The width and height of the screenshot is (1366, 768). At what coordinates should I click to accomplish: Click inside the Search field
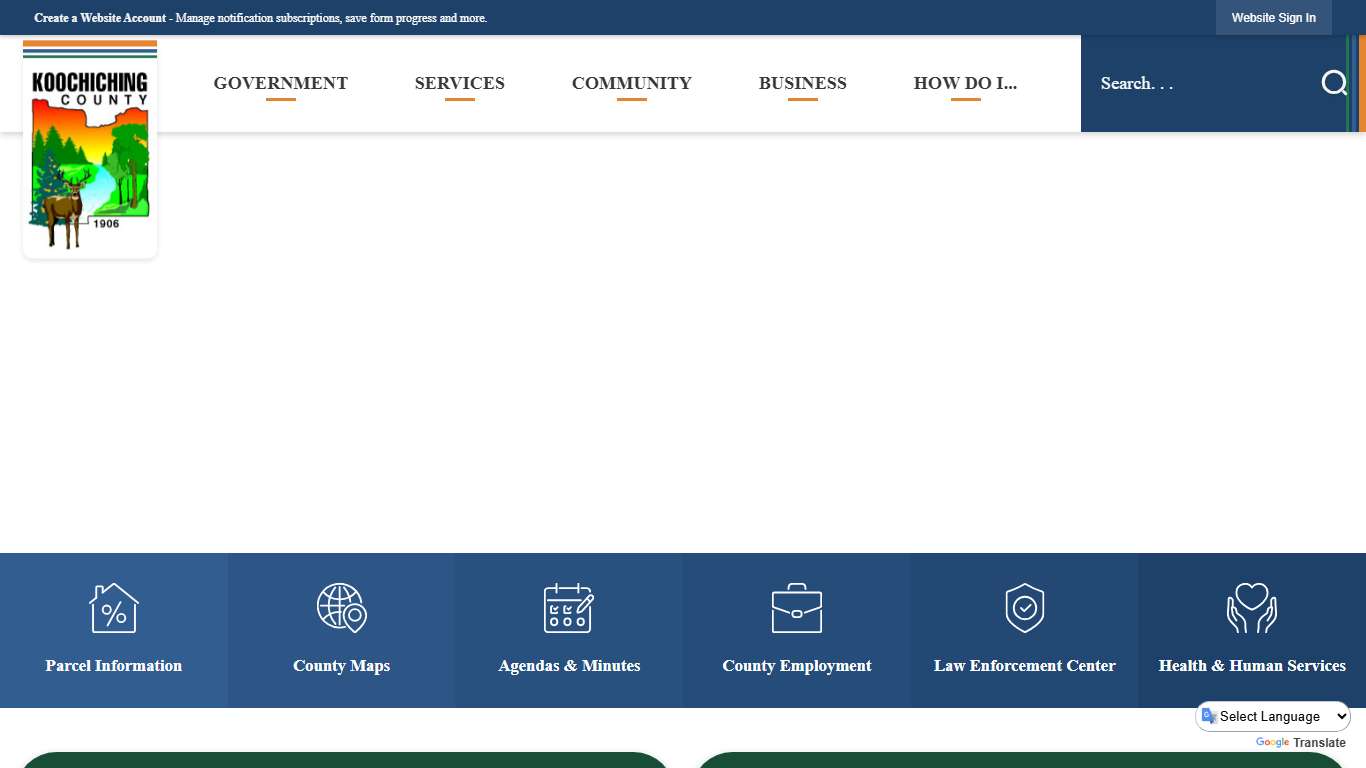[1180, 83]
